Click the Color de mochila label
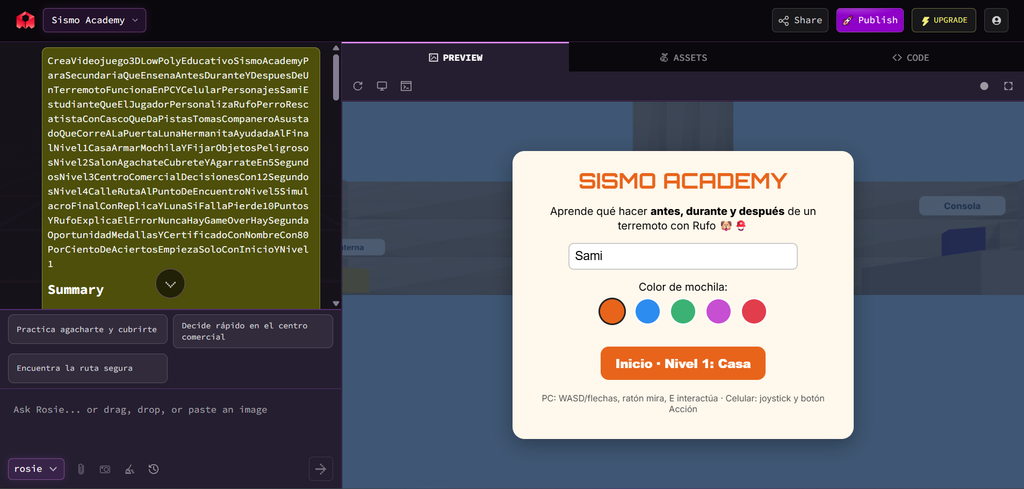The height and width of the screenshot is (489, 1024). [x=683, y=287]
